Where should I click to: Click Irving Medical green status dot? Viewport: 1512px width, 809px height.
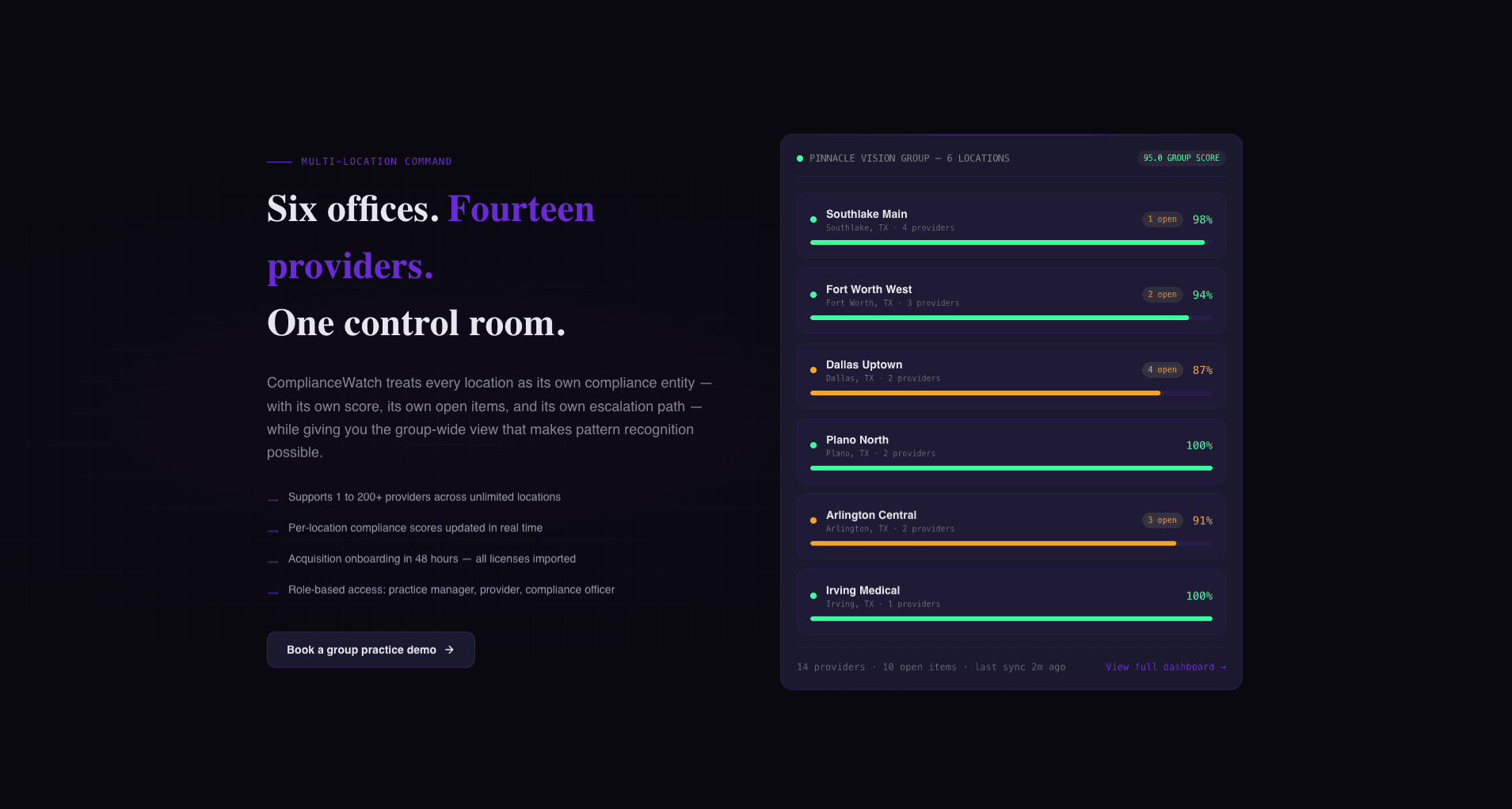click(813, 596)
